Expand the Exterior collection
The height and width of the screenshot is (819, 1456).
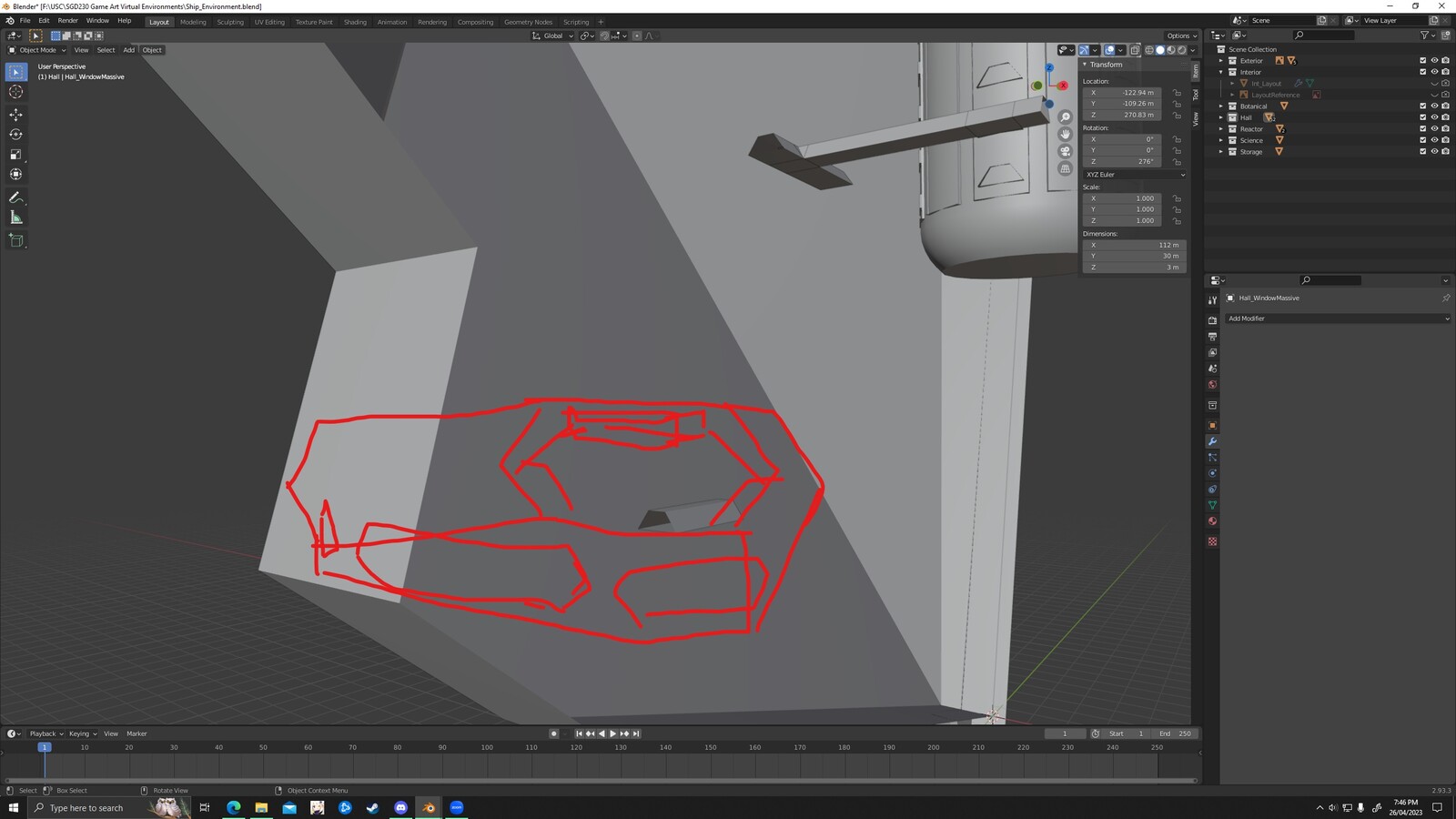pyautogui.click(x=1221, y=61)
